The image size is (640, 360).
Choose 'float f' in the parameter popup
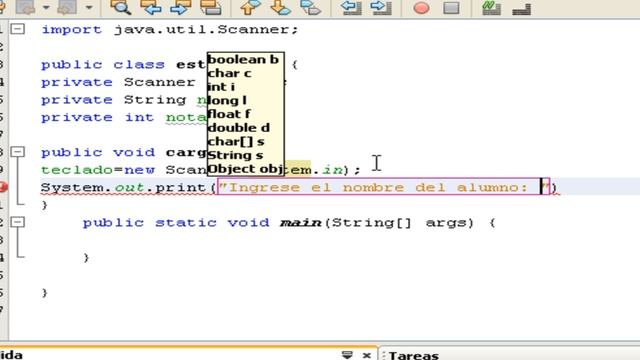tap(229, 114)
